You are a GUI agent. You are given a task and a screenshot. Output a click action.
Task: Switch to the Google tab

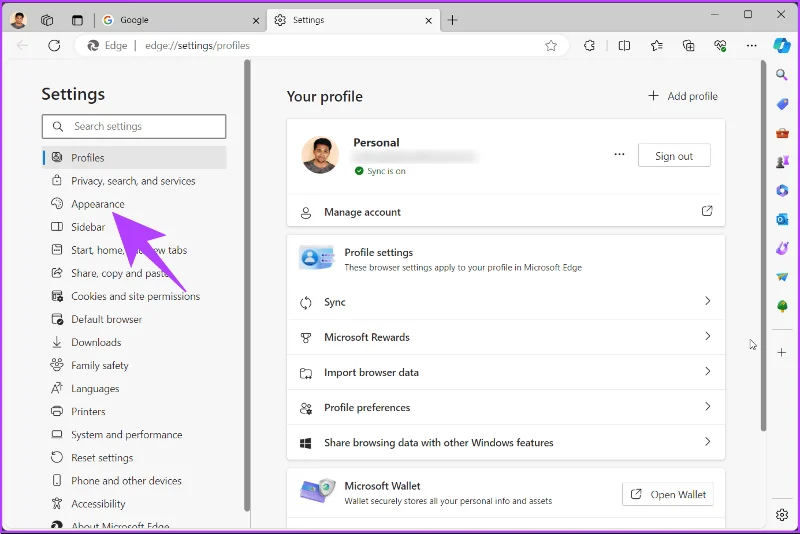181,20
